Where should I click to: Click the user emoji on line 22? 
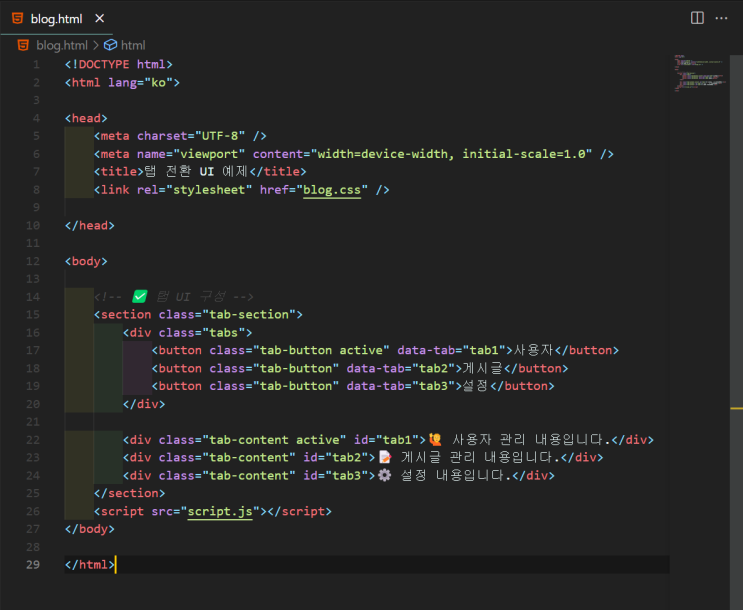point(435,439)
